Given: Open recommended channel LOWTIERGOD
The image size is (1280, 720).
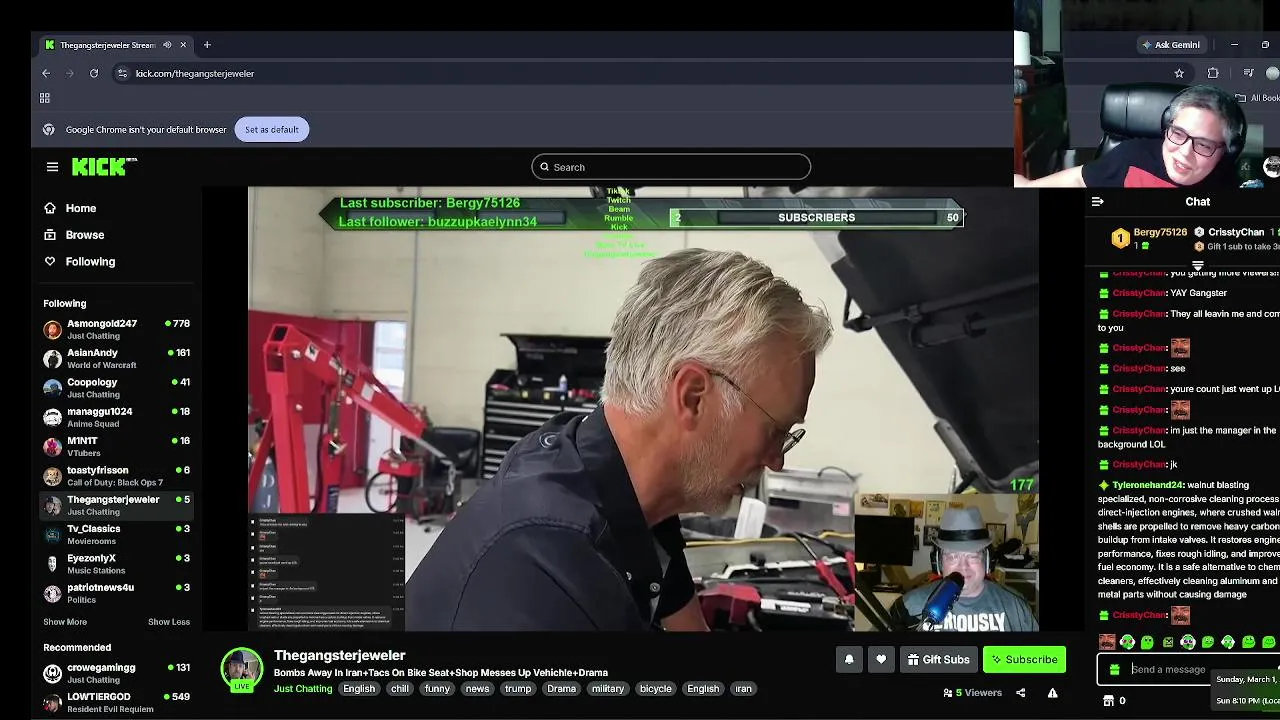Looking at the screenshot, I should point(116,702).
